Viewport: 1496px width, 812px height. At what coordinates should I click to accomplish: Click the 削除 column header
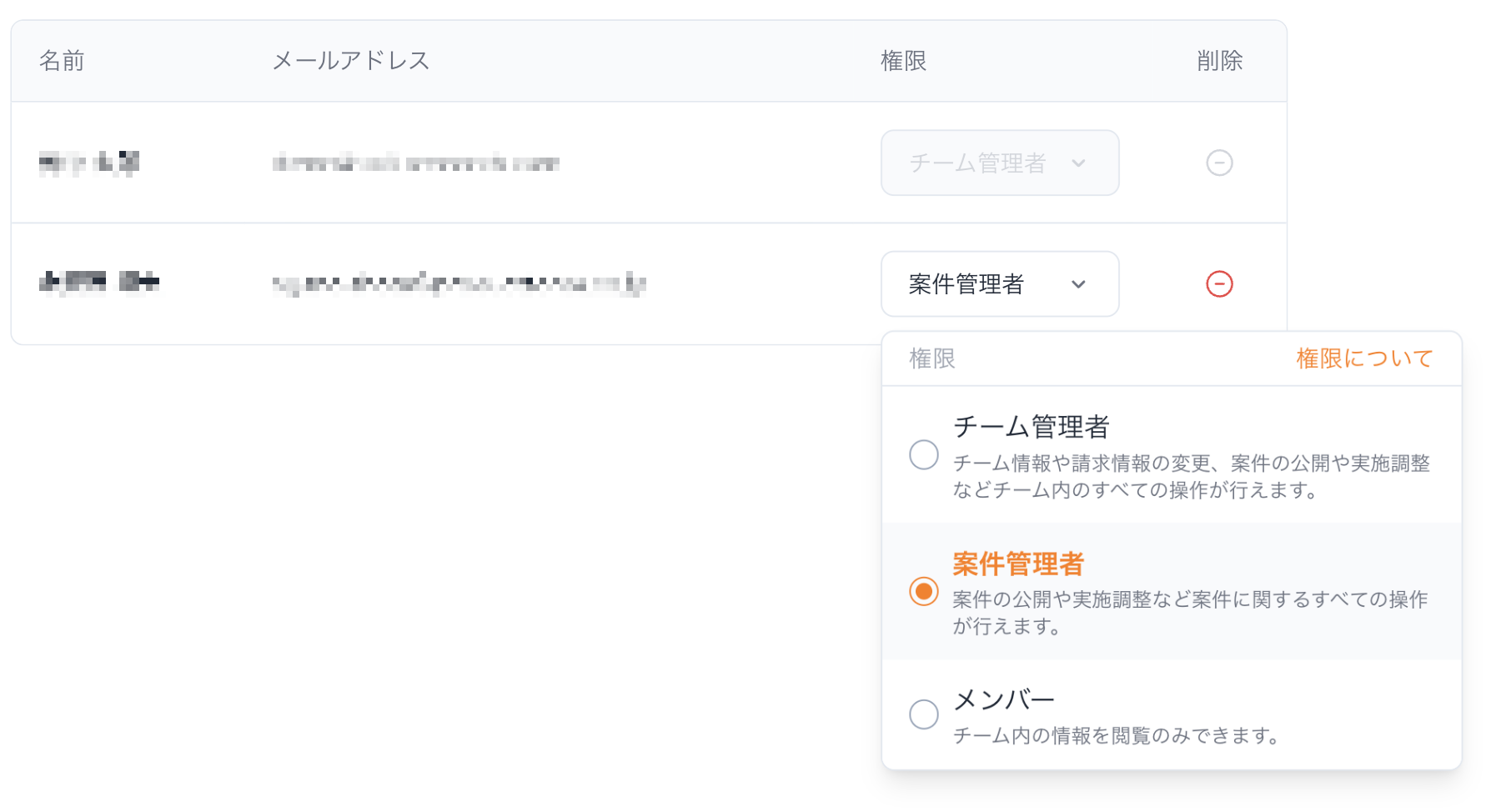pos(1219,61)
